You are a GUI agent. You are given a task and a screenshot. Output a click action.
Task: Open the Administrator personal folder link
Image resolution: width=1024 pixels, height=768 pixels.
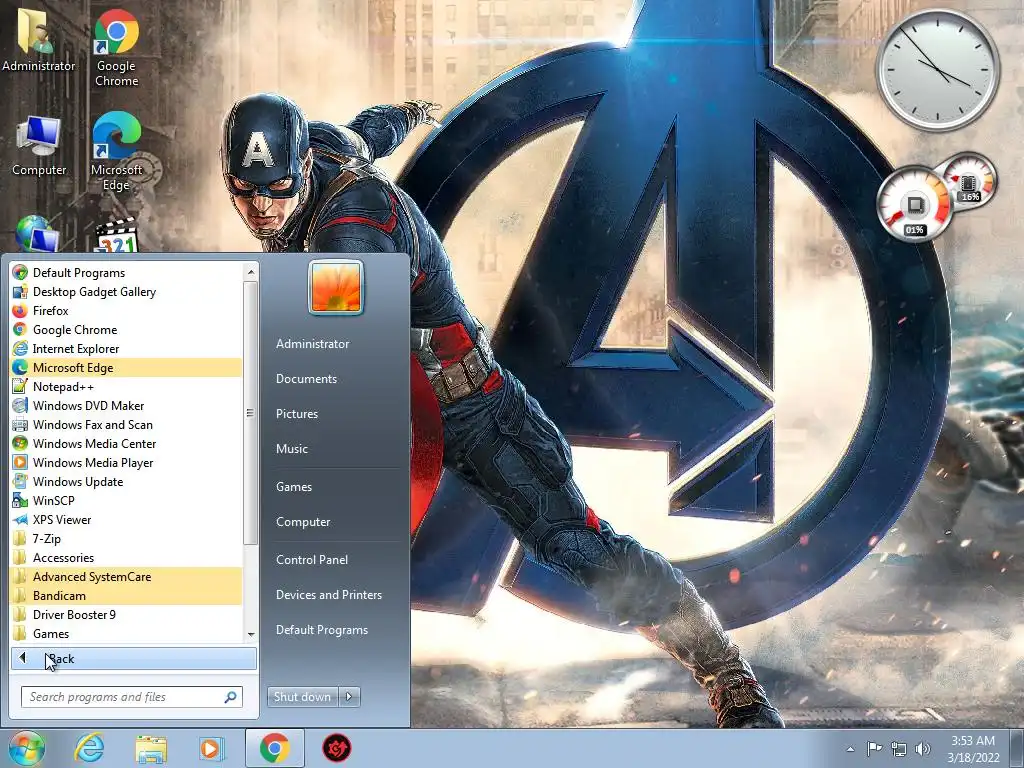[x=312, y=344]
